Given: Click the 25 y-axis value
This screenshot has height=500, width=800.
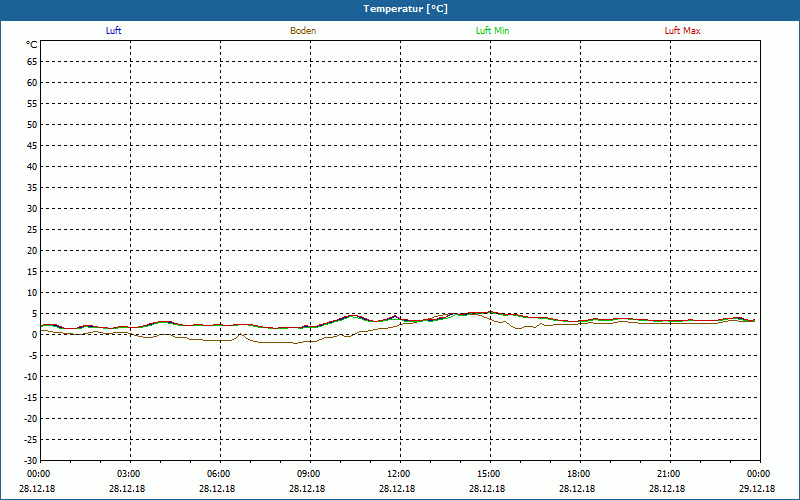Looking at the screenshot, I should (32, 230).
